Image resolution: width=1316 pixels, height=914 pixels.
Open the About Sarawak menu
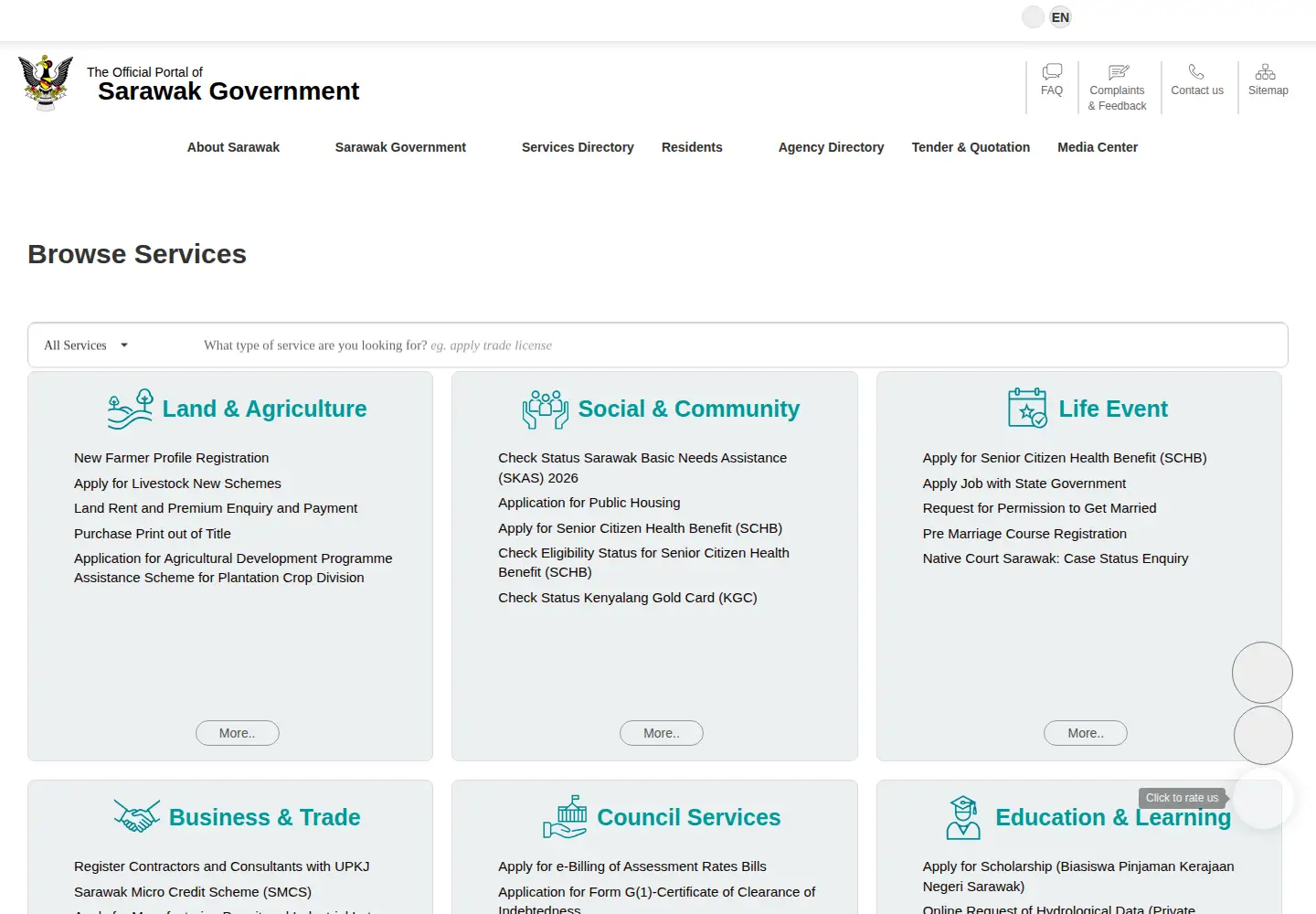(x=233, y=147)
